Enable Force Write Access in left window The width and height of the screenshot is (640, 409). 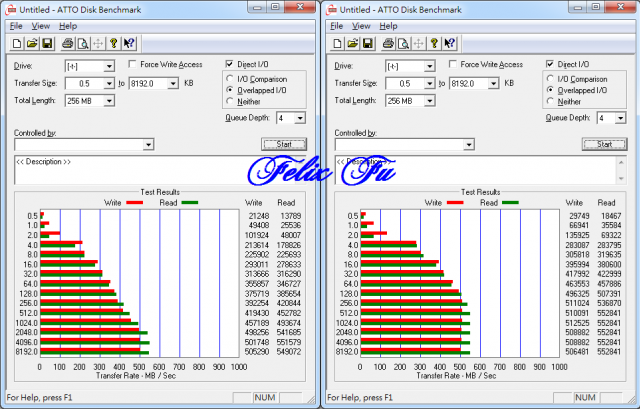132,64
